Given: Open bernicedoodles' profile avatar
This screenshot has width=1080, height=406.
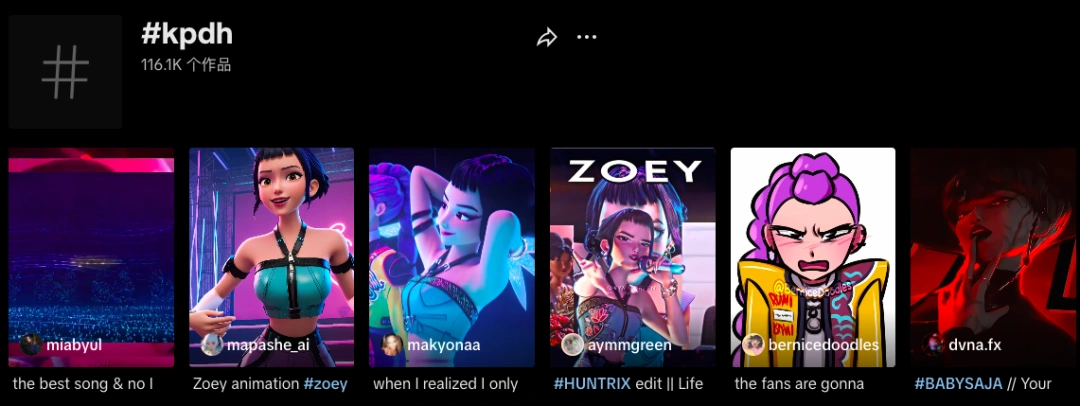Looking at the screenshot, I should point(753,344).
